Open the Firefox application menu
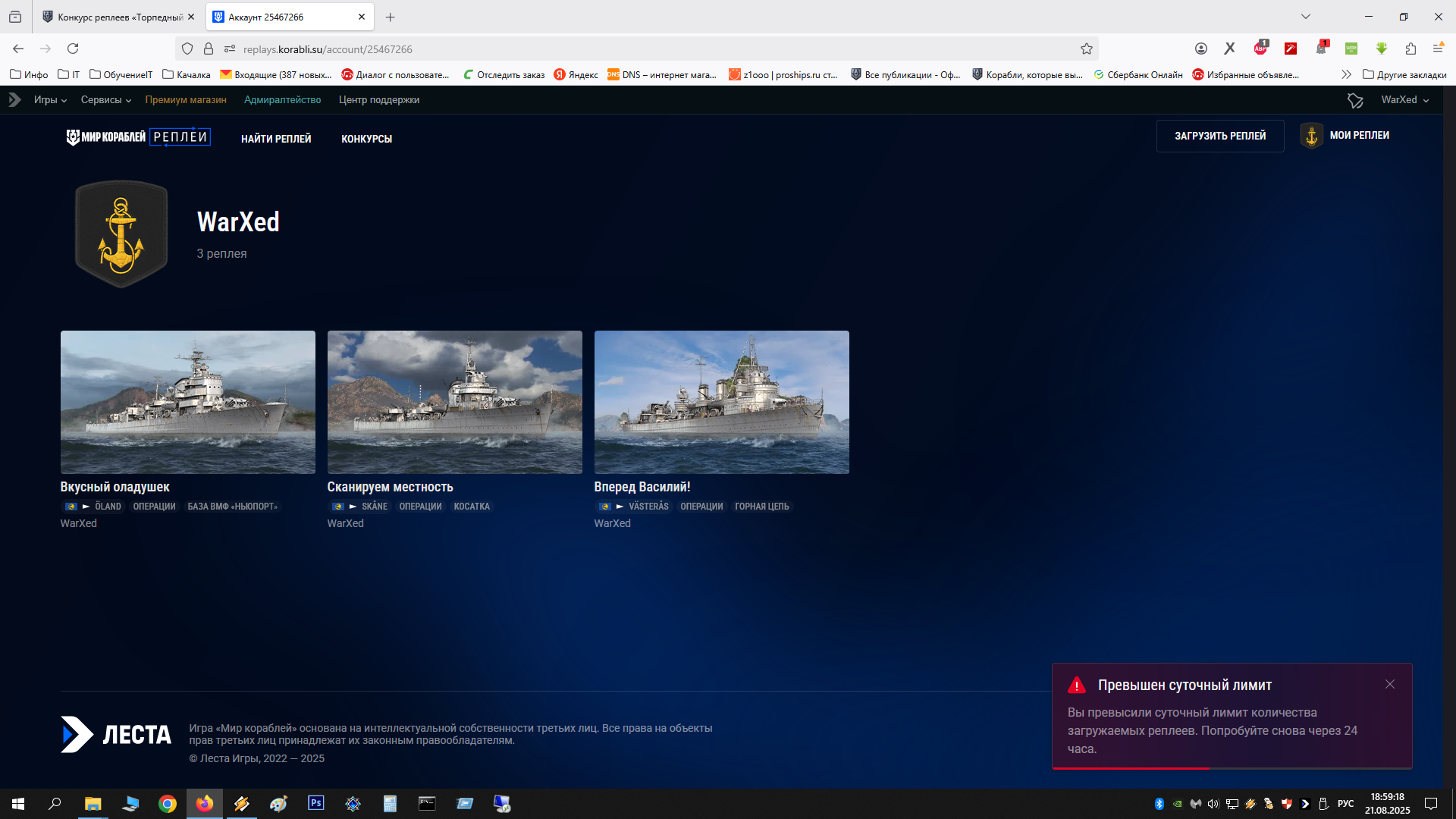The width and height of the screenshot is (1456, 819). (x=1437, y=49)
